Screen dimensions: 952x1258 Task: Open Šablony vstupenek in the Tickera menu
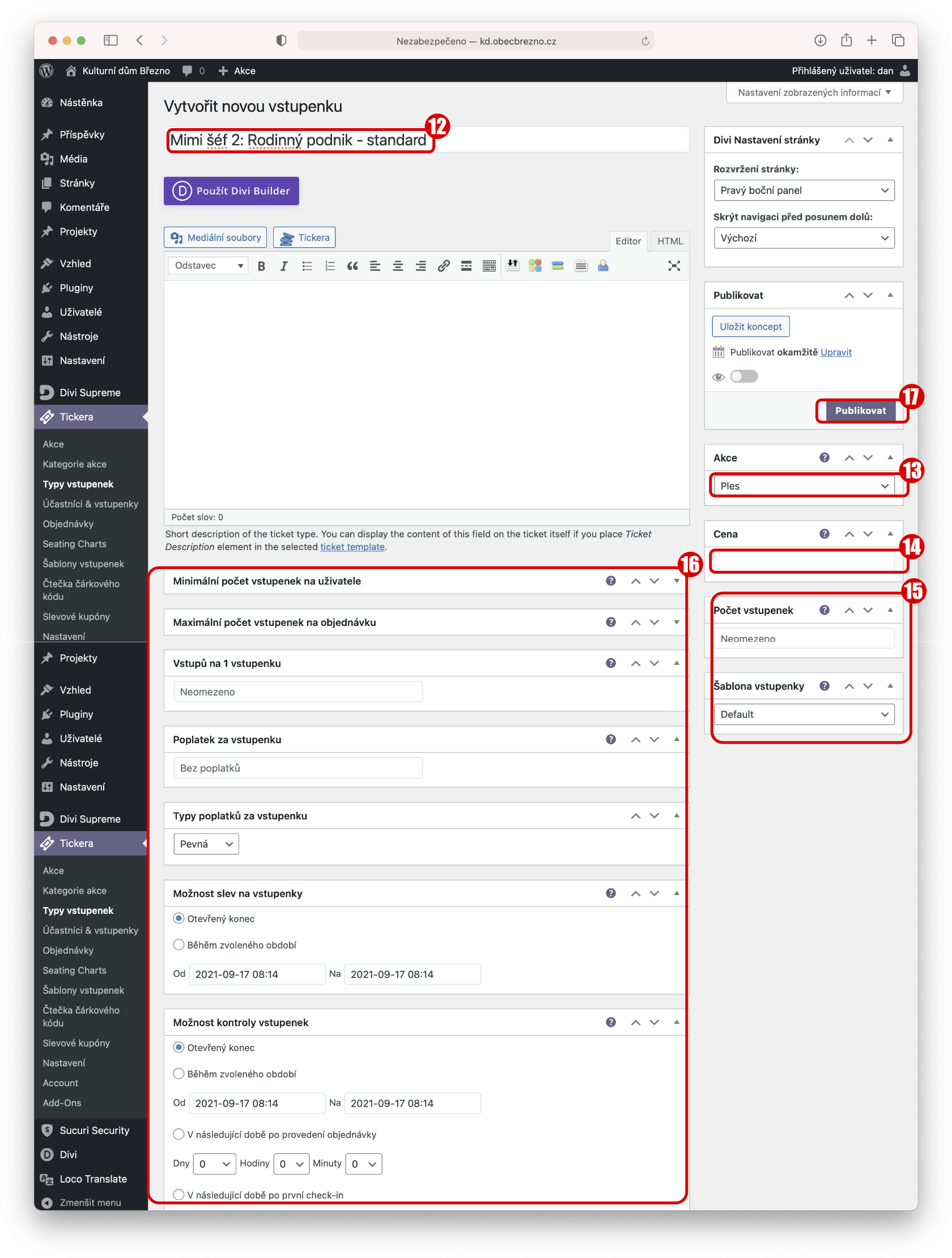coord(83,564)
